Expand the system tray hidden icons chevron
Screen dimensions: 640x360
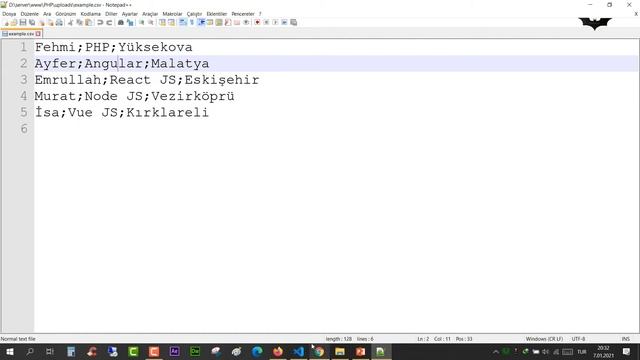pyautogui.click(x=496, y=351)
